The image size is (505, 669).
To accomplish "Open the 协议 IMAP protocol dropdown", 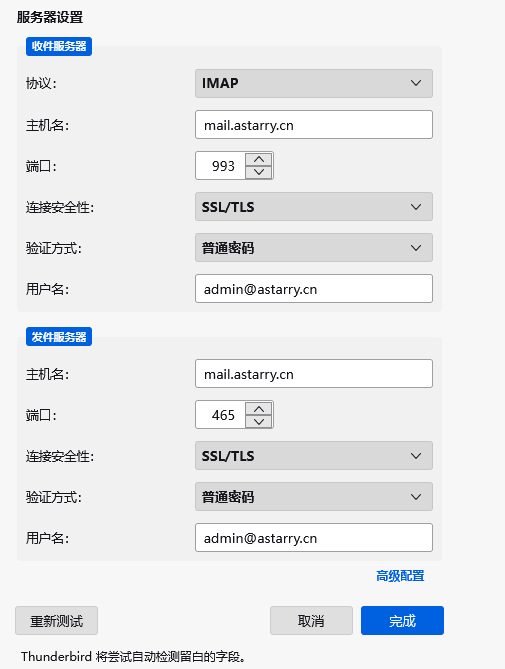I will tap(314, 83).
